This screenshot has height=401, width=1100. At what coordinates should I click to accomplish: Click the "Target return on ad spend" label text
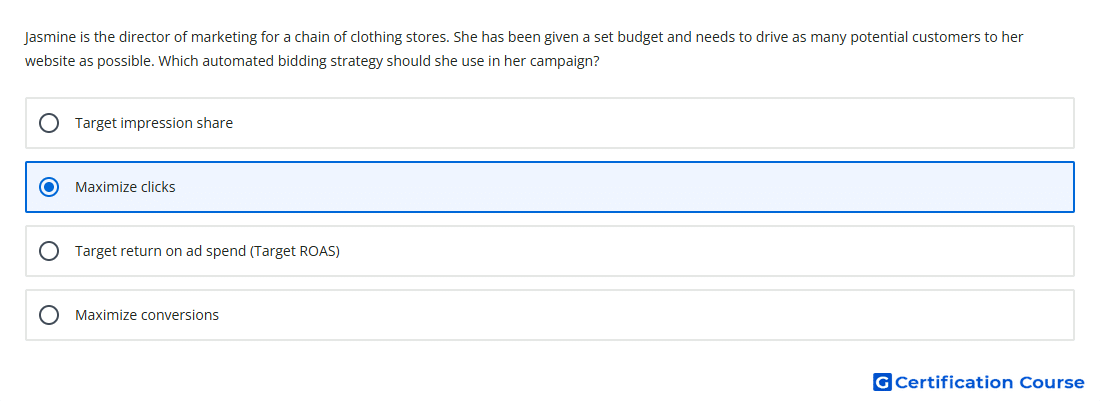[161, 251]
